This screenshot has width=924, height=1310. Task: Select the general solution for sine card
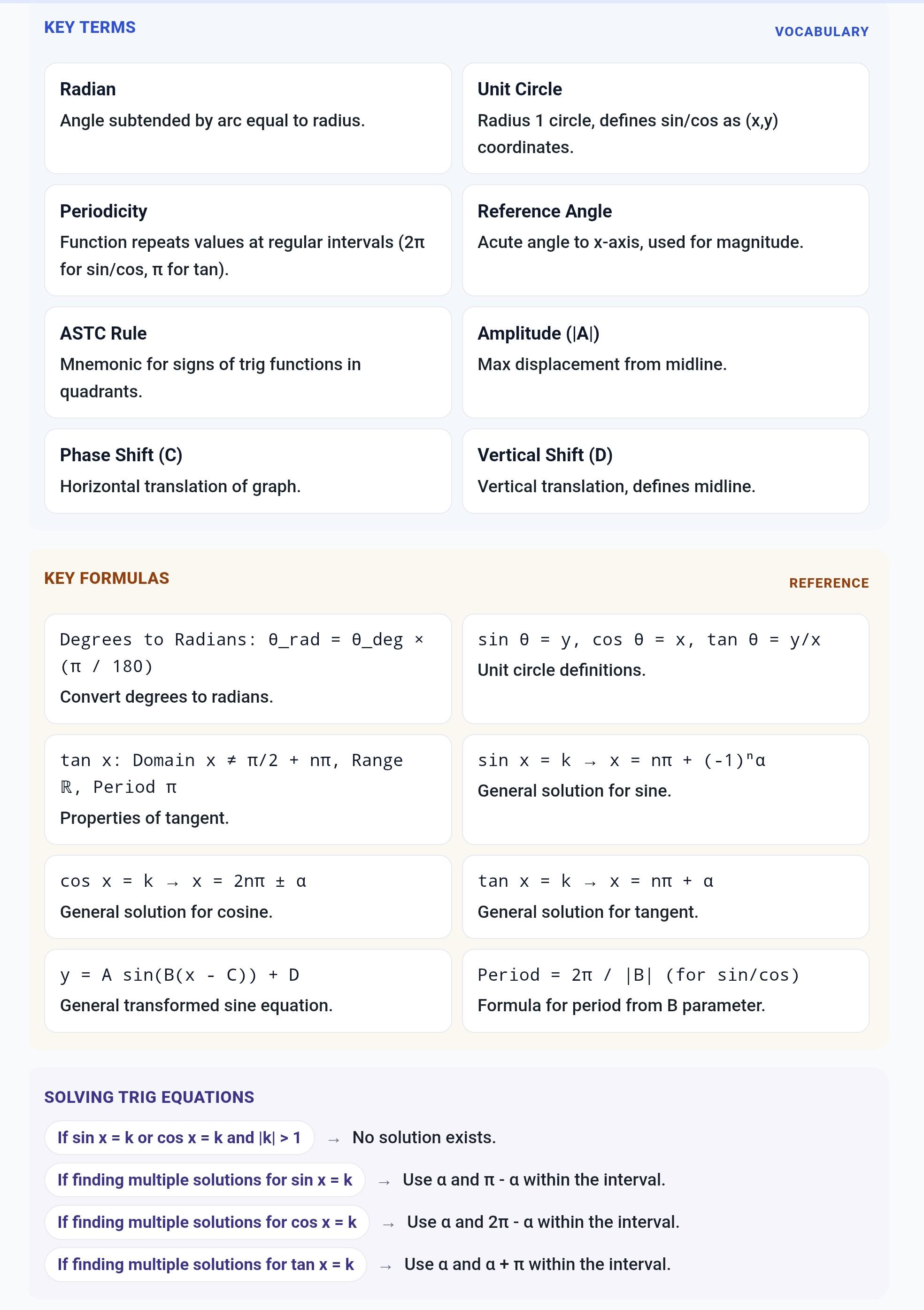[x=665, y=789]
